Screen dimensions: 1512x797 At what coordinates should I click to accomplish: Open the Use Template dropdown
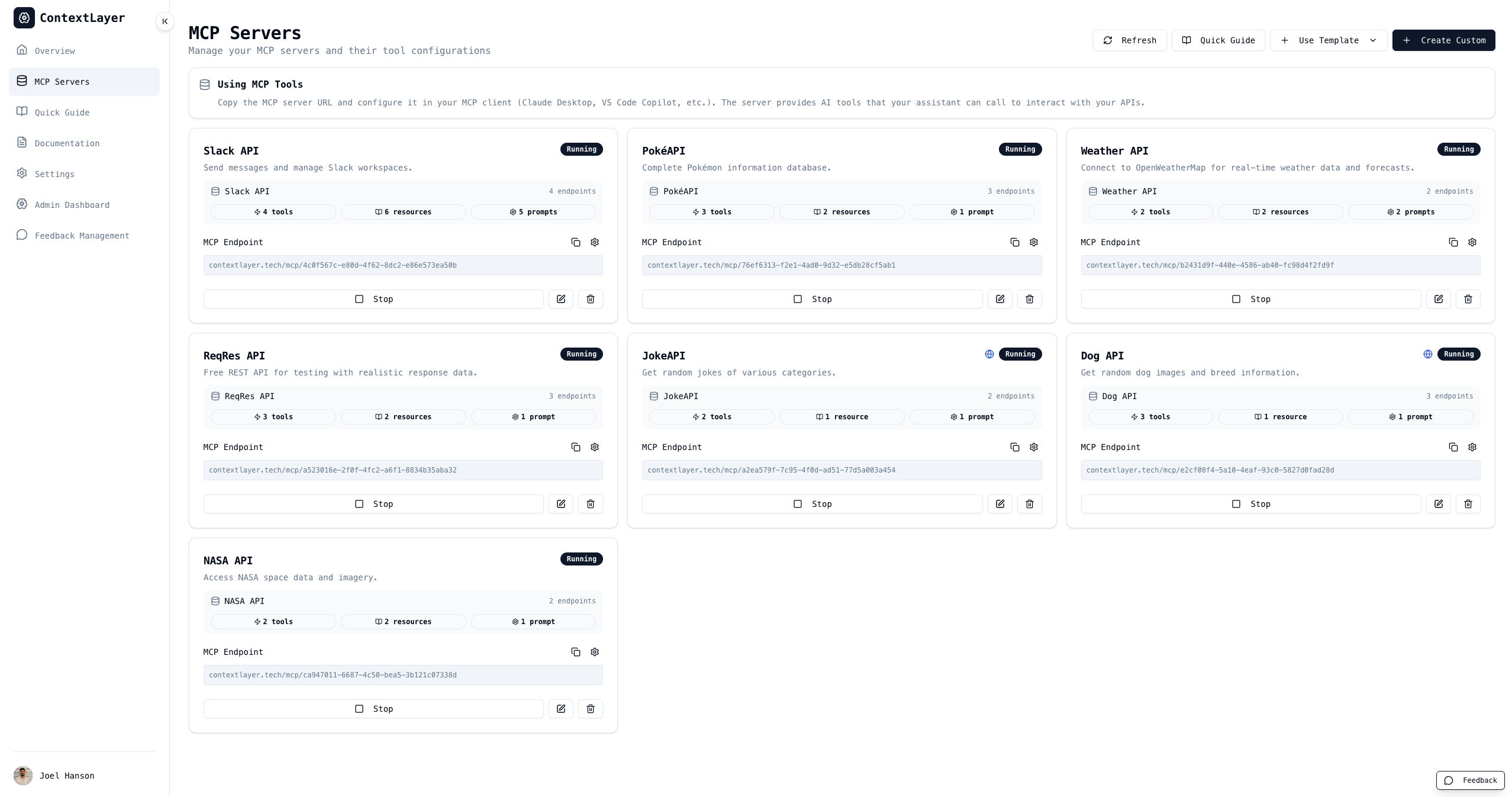[1328, 40]
